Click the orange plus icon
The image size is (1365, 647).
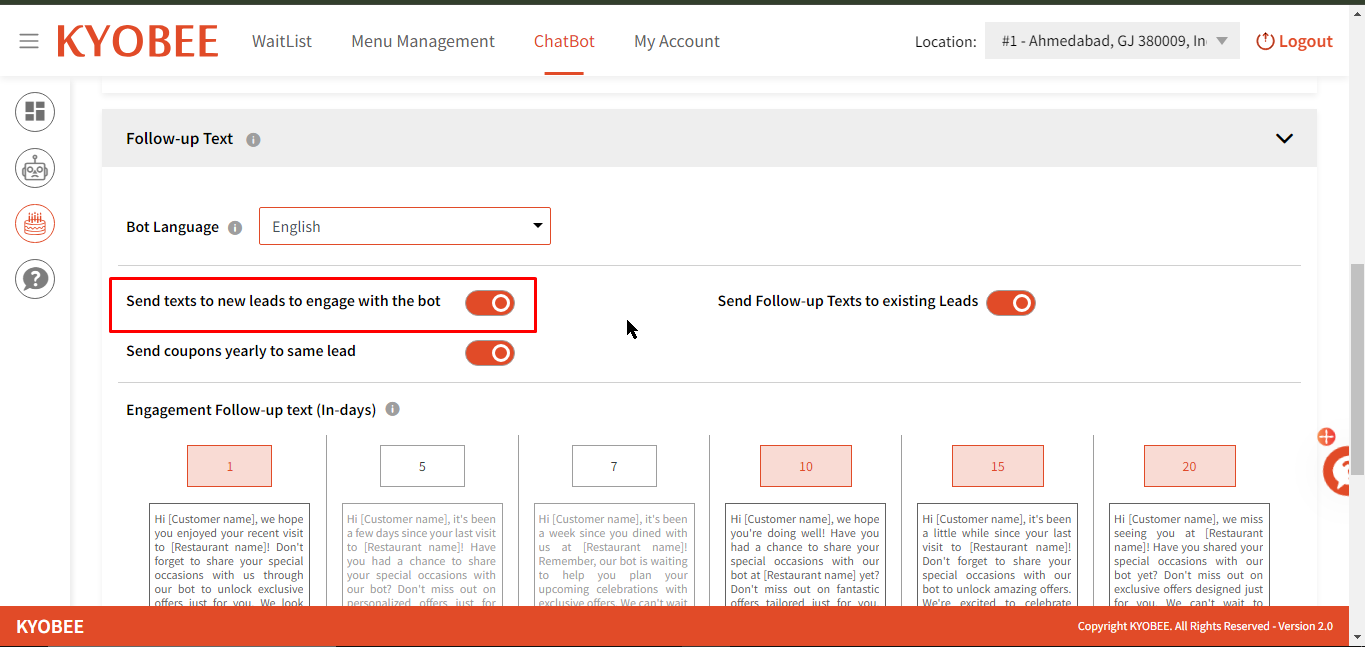pyautogui.click(x=1326, y=436)
